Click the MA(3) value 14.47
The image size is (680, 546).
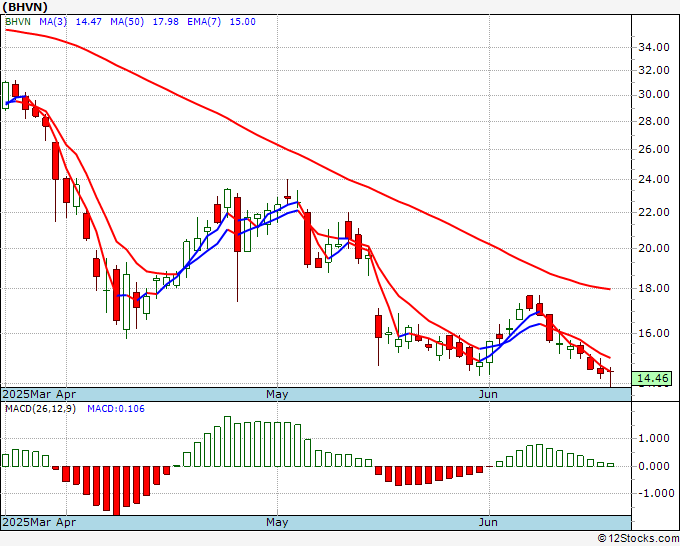click(88, 22)
